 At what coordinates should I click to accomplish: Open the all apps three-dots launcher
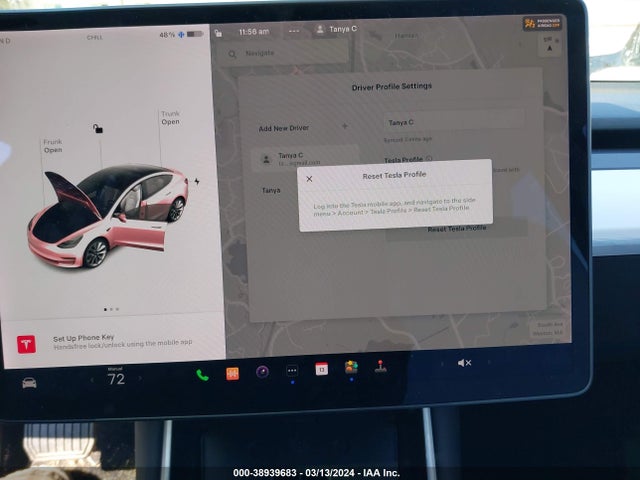(292, 371)
